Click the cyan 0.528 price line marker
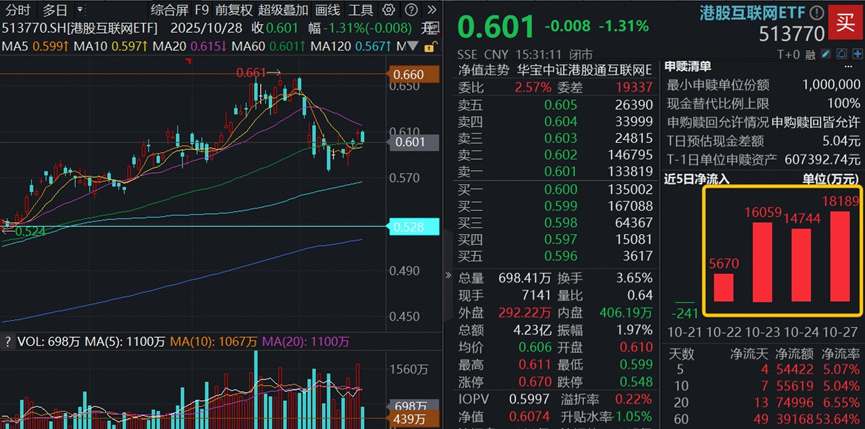 [413, 227]
